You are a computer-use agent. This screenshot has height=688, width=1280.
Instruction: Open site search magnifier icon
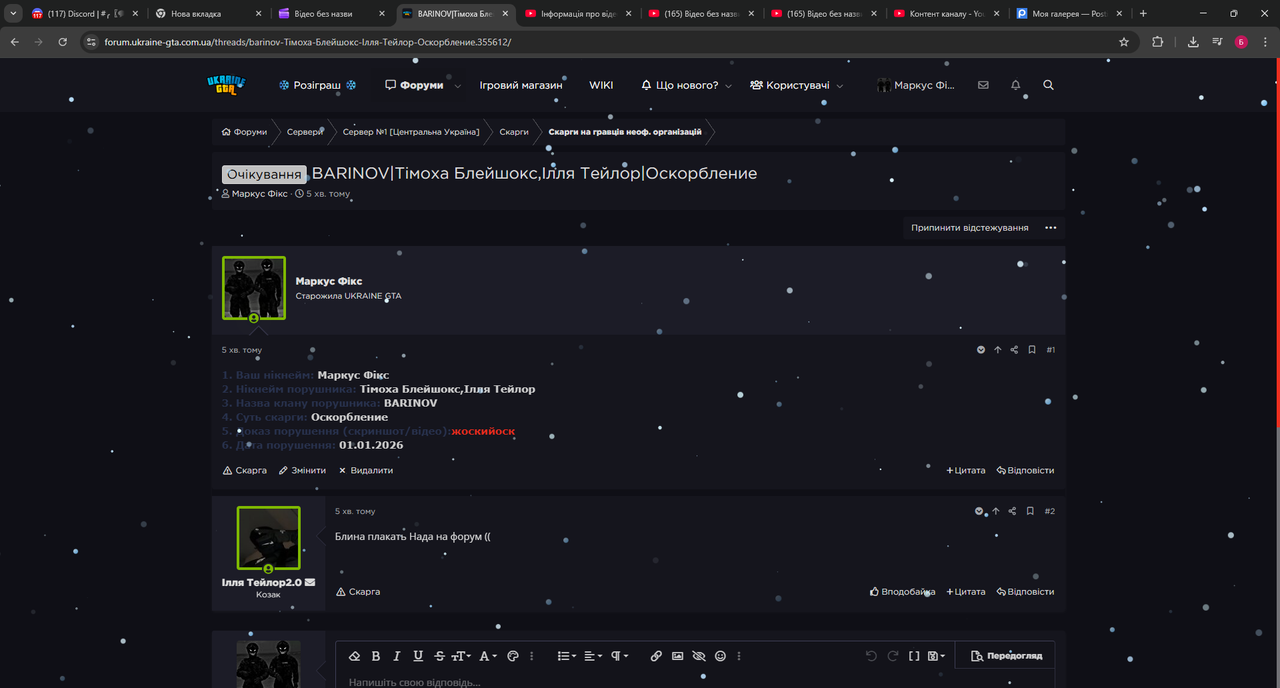pos(1048,85)
